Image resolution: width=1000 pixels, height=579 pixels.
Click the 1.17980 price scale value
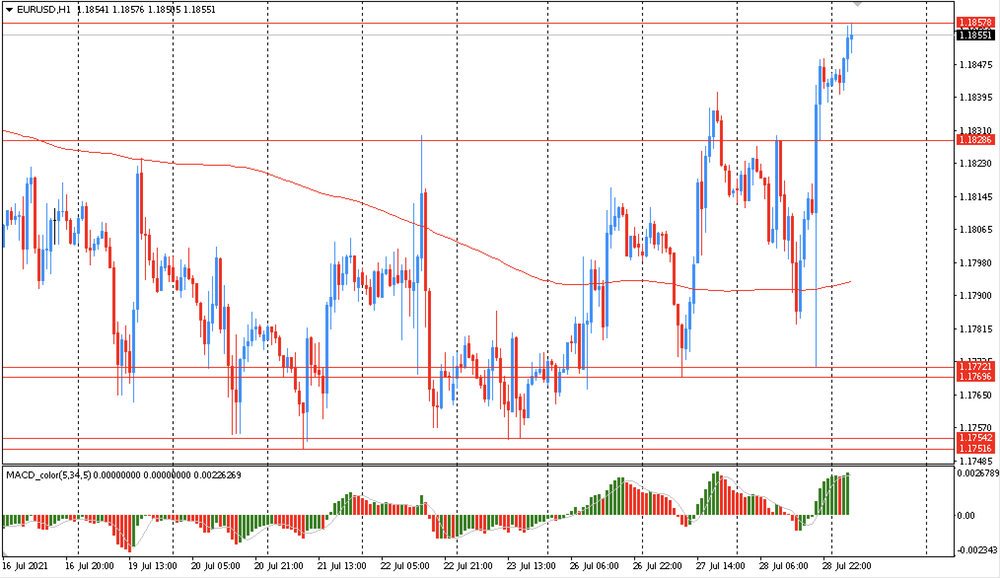click(976, 263)
